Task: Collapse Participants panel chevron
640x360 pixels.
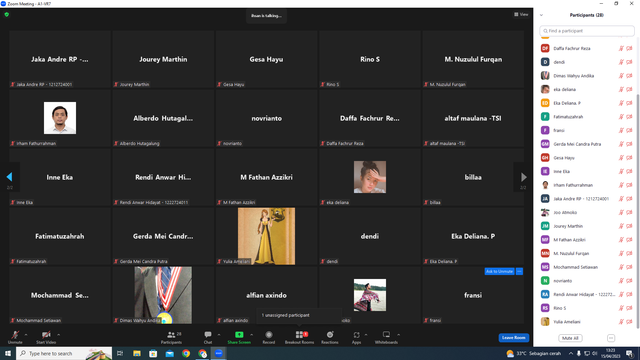Action: point(541,15)
